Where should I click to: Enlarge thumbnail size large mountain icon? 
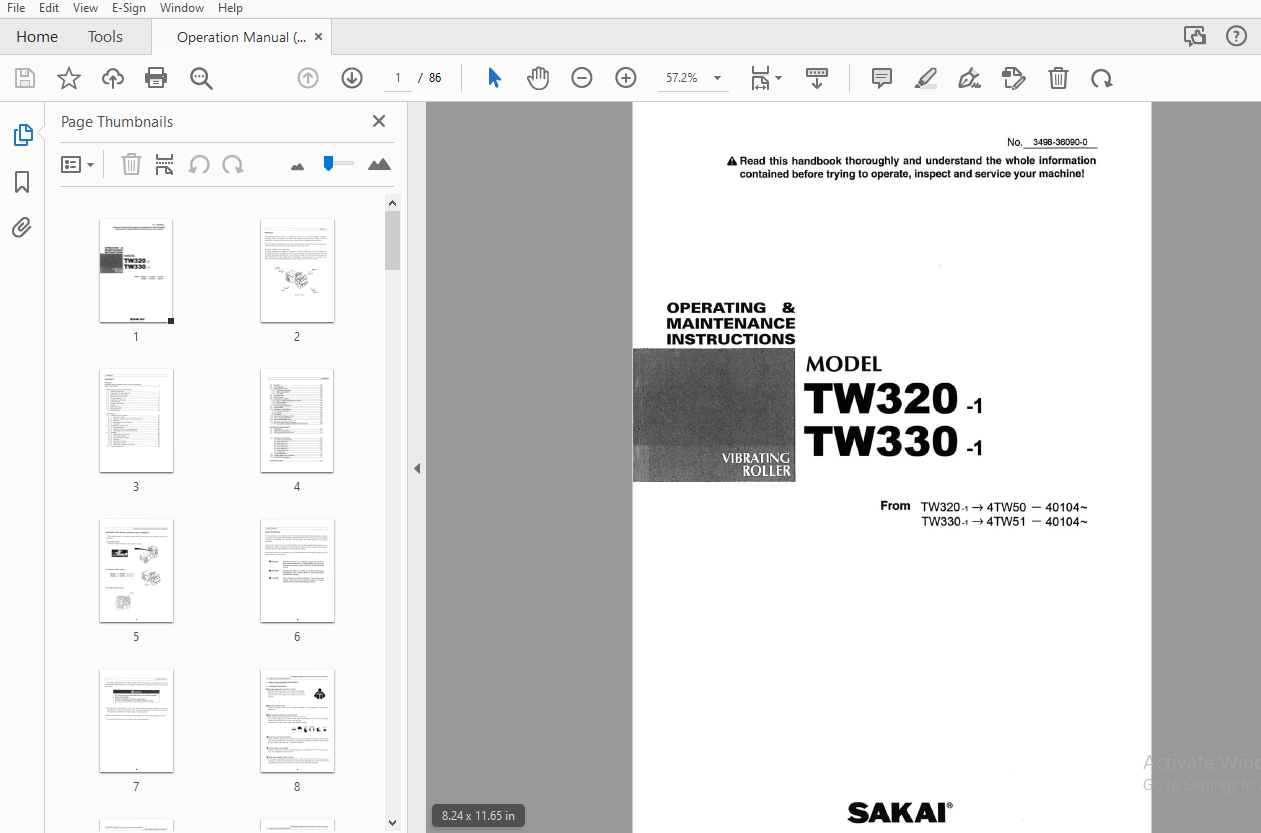379,164
